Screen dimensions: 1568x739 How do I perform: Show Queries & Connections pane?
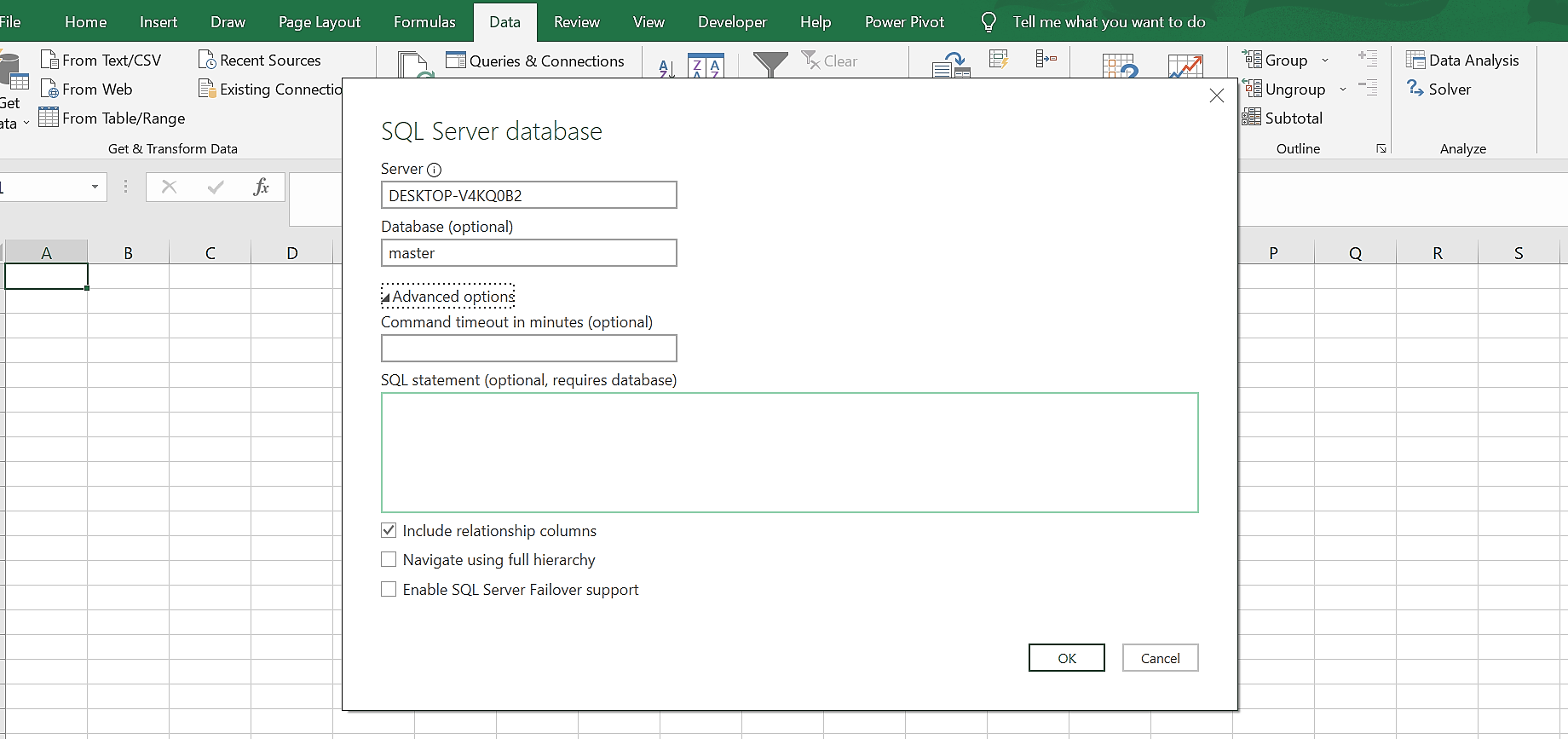pyautogui.click(x=535, y=61)
